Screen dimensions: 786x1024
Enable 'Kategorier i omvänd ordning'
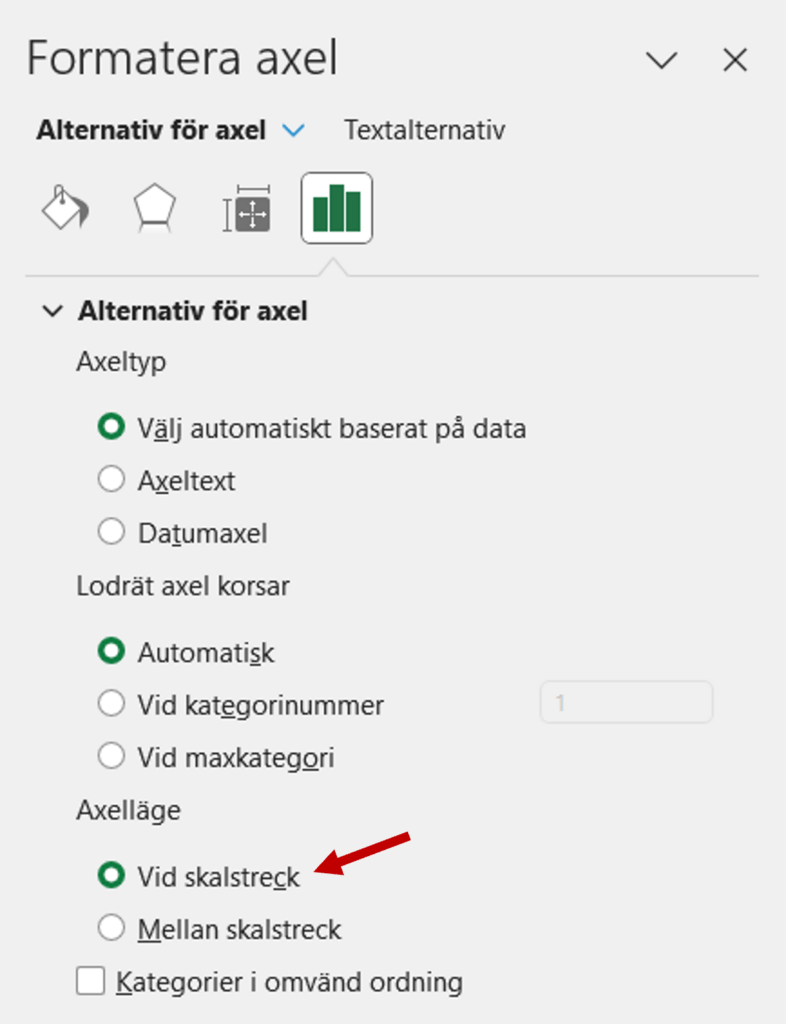tap(90, 982)
